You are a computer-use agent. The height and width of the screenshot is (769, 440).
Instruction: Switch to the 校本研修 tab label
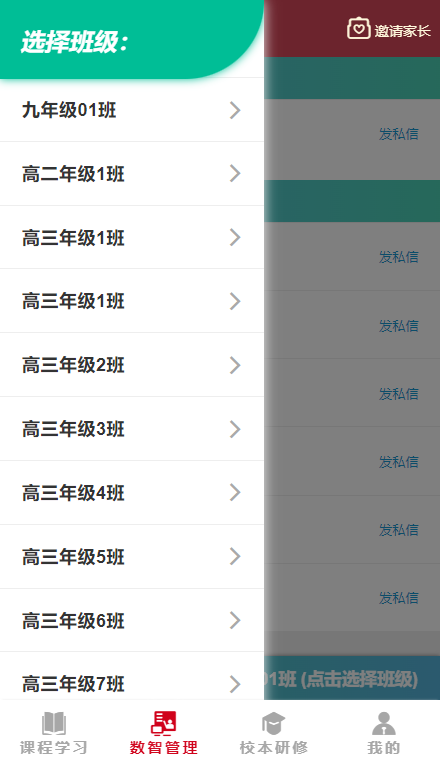pyautogui.click(x=274, y=748)
